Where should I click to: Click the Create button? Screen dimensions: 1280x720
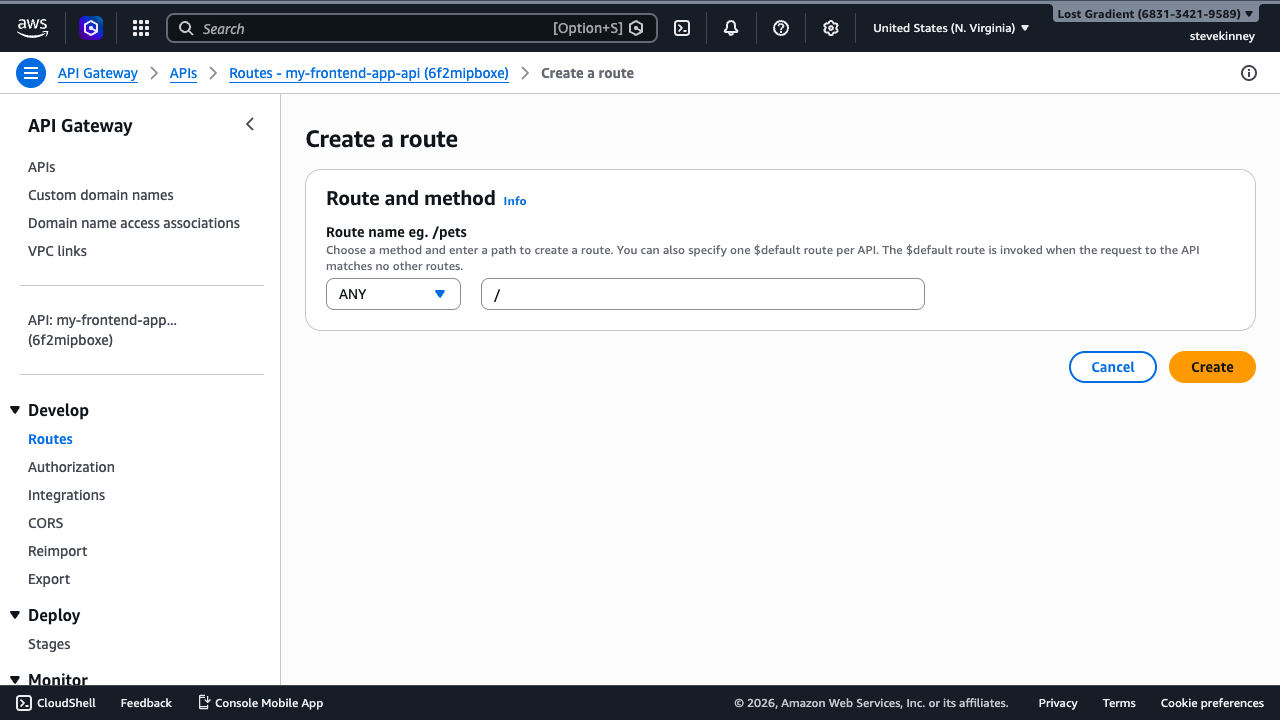point(1212,367)
